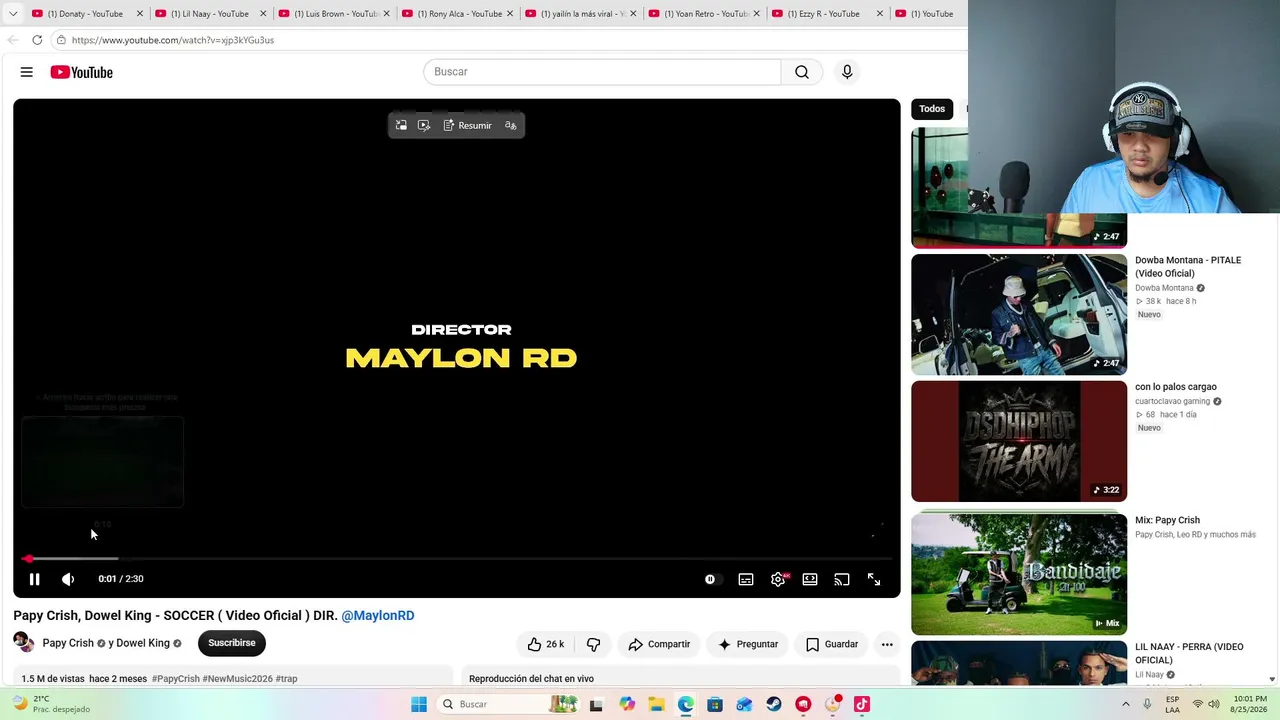Switch to the Donaty - YouTube tab
This screenshot has width=1280, height=720.
point(84,14)
